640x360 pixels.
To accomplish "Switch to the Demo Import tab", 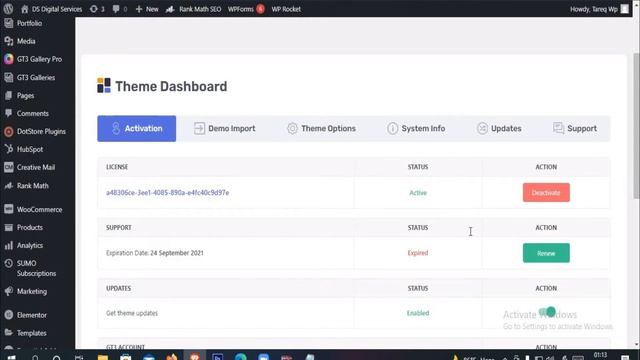I will pyautogui.click(x=224, y=129).
